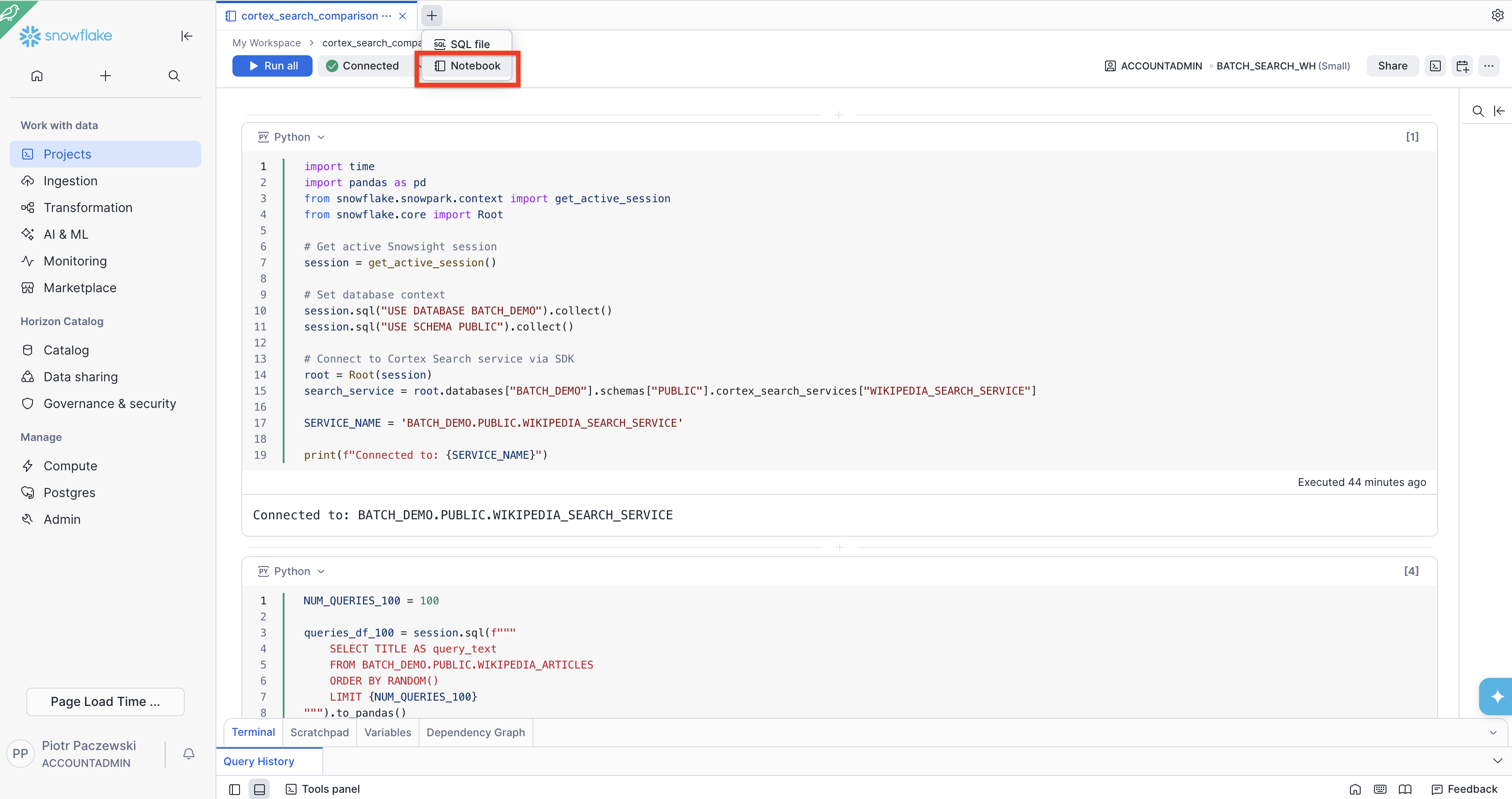1512x799 pixels.
Task: Toggle the Tools panel
Action: tap(323, 789)
